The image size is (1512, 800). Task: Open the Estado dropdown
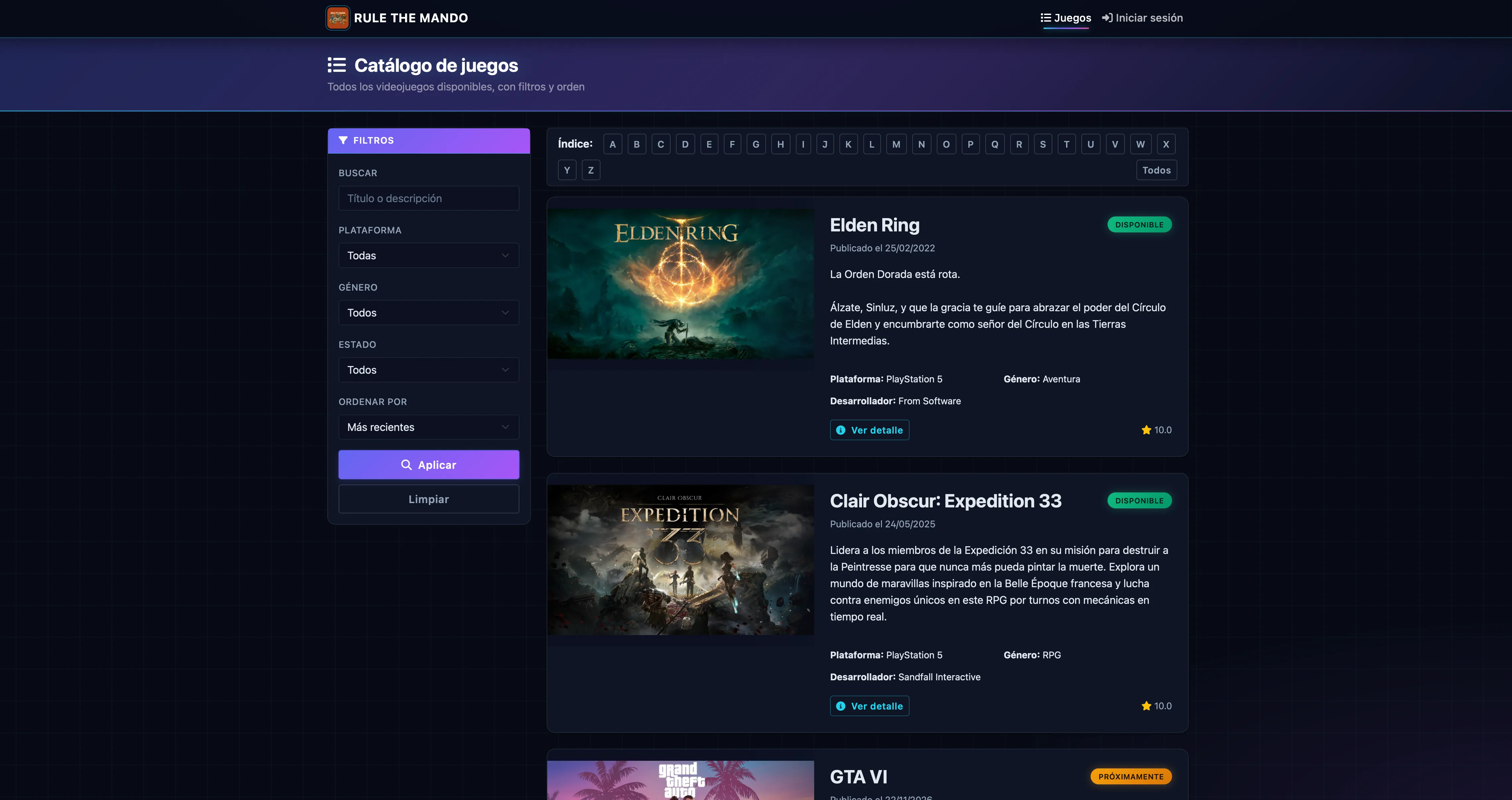[428, 370]
